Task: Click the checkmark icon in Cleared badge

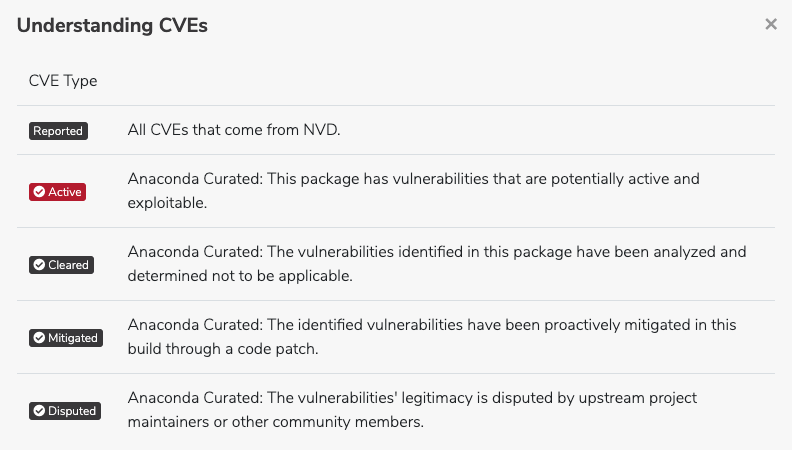Action: [x=39, y=265]
